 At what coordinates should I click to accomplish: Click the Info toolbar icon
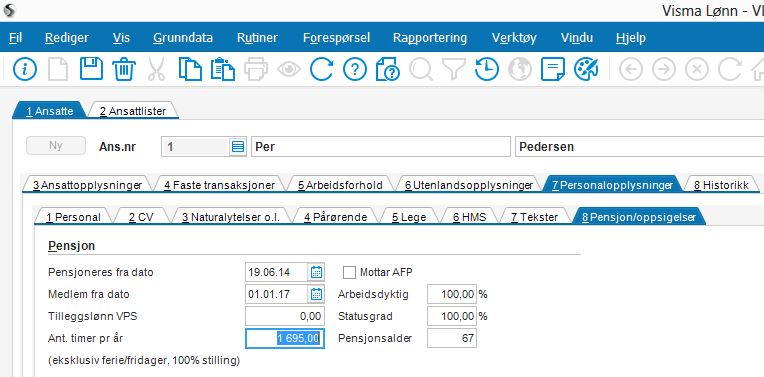25,69
